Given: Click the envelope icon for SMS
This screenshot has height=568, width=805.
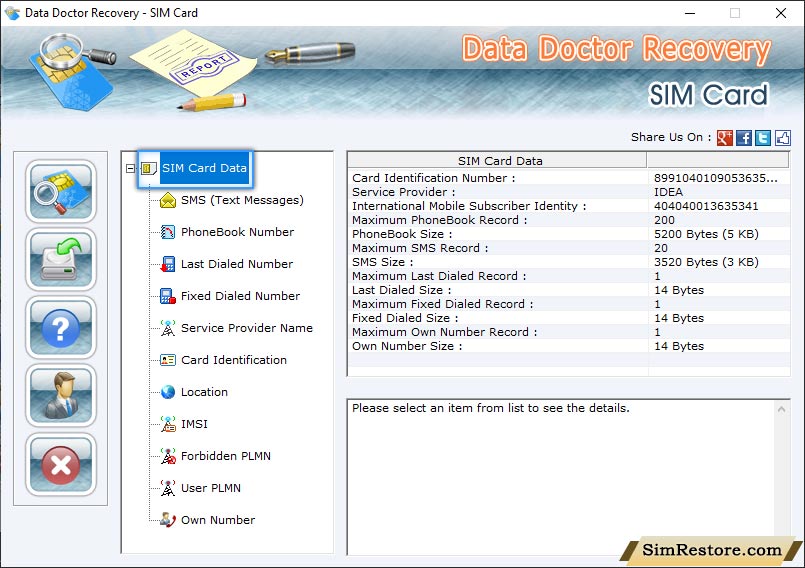Looking at the screenshot, I should tap(168, 200).
